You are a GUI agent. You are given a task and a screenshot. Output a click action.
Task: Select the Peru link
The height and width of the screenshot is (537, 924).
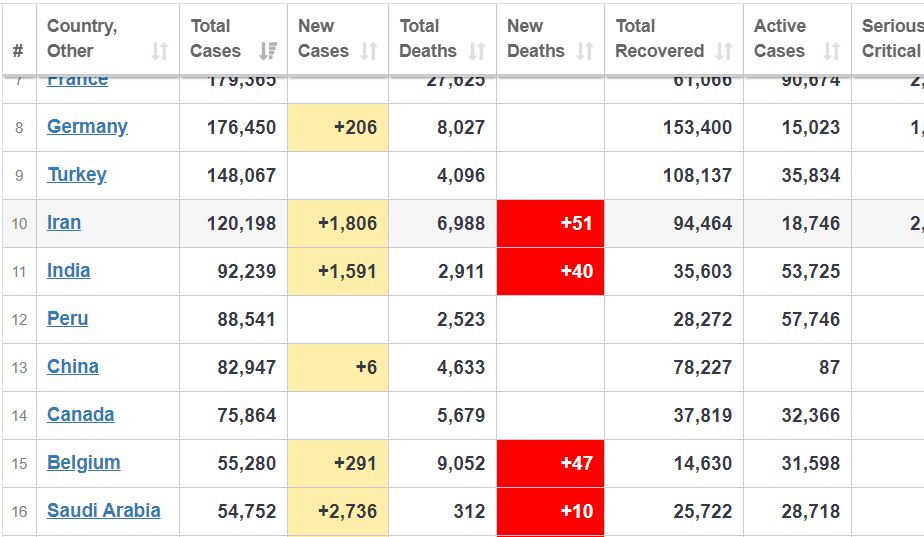(x=67, y=319)
